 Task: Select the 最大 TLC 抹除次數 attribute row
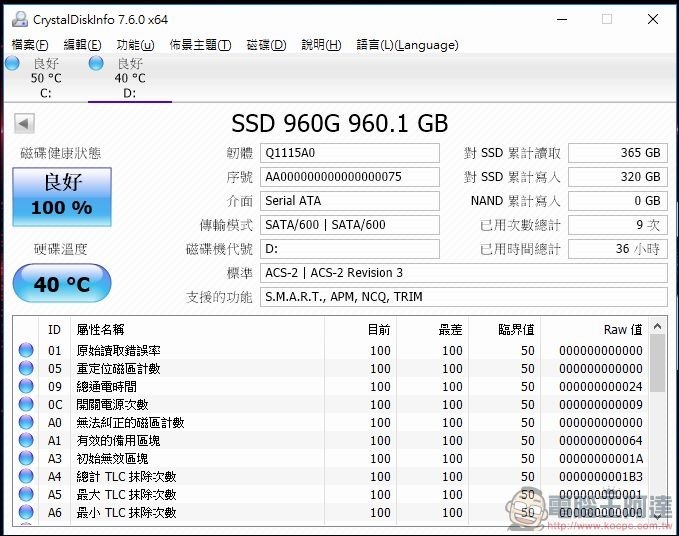(x=331, y=494)
